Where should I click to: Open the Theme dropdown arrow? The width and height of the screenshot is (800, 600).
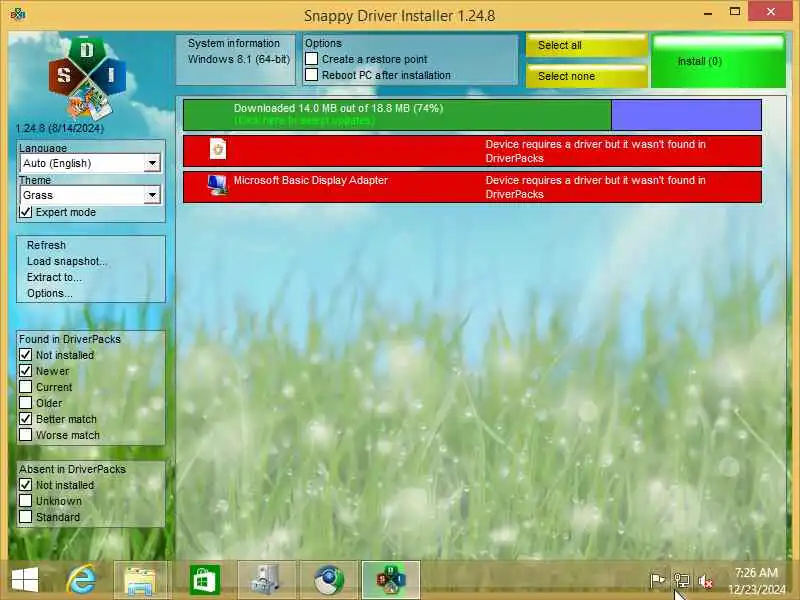pos(152,195)
